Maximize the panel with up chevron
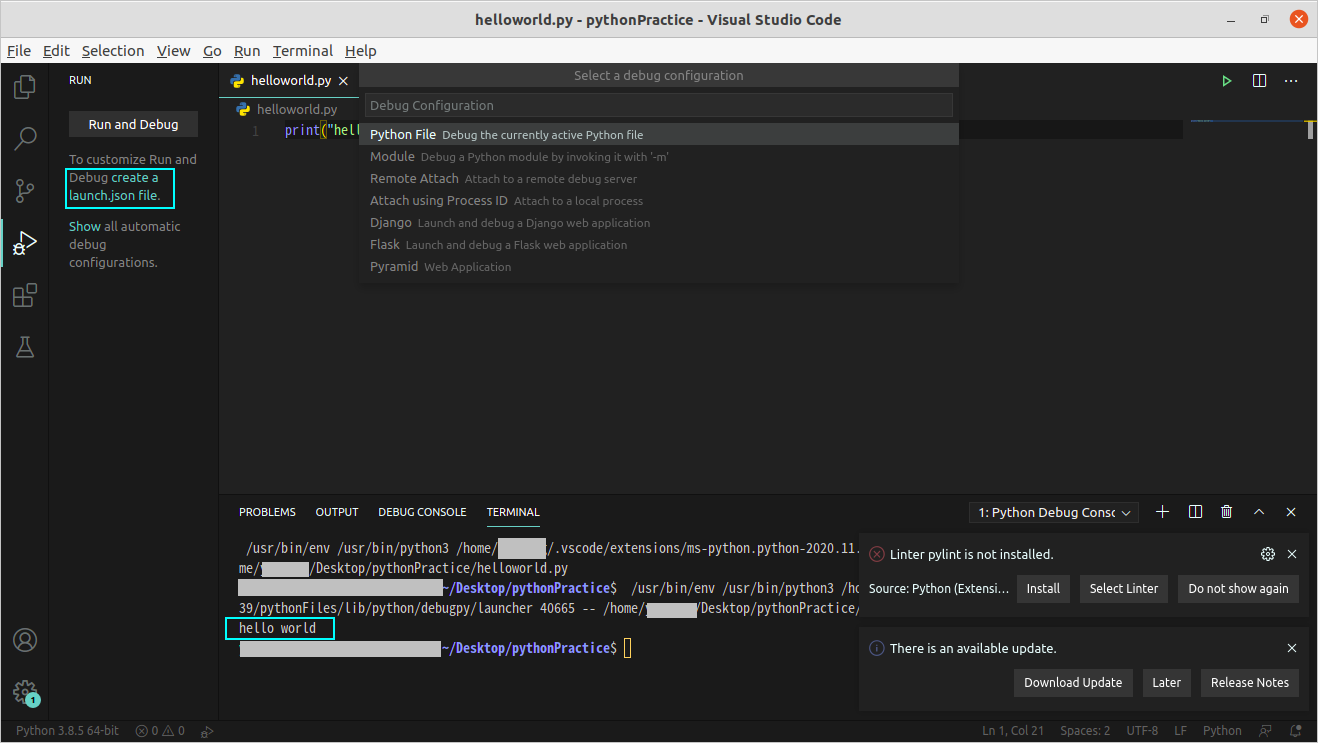 [1259, 512]
